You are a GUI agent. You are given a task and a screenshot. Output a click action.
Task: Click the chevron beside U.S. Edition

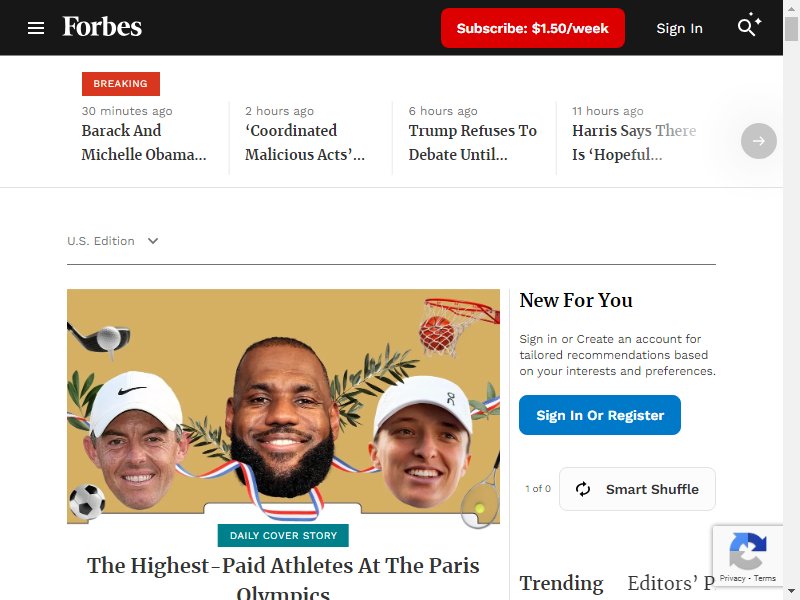(x=153, y=241)
